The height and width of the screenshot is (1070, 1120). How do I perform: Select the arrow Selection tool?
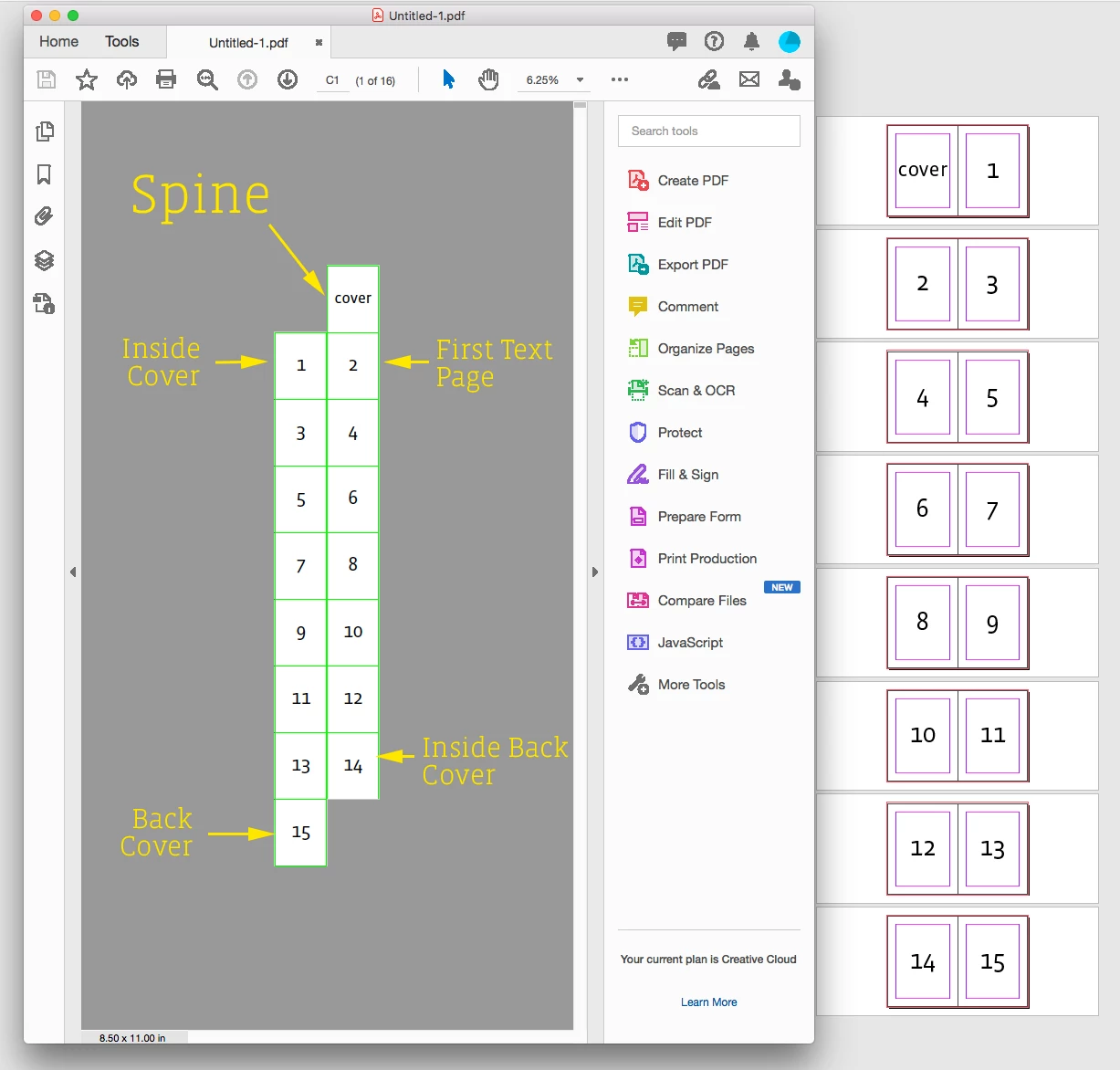pyautogui.click(x=448, y=79)
